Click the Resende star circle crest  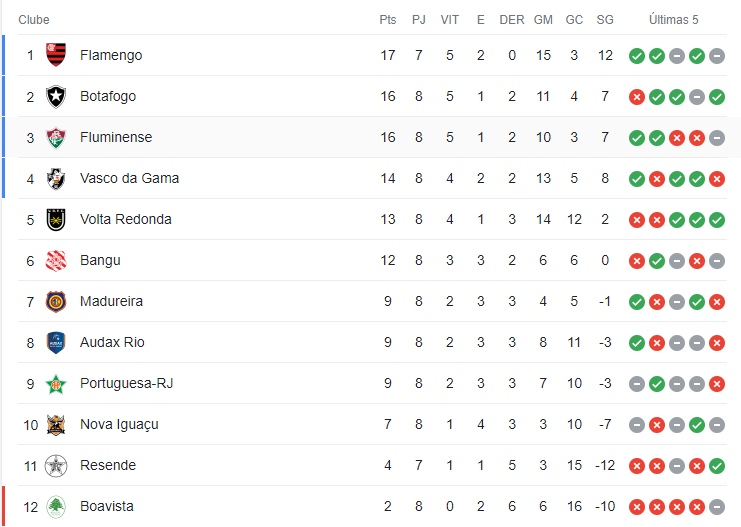(x=56, y=466)
